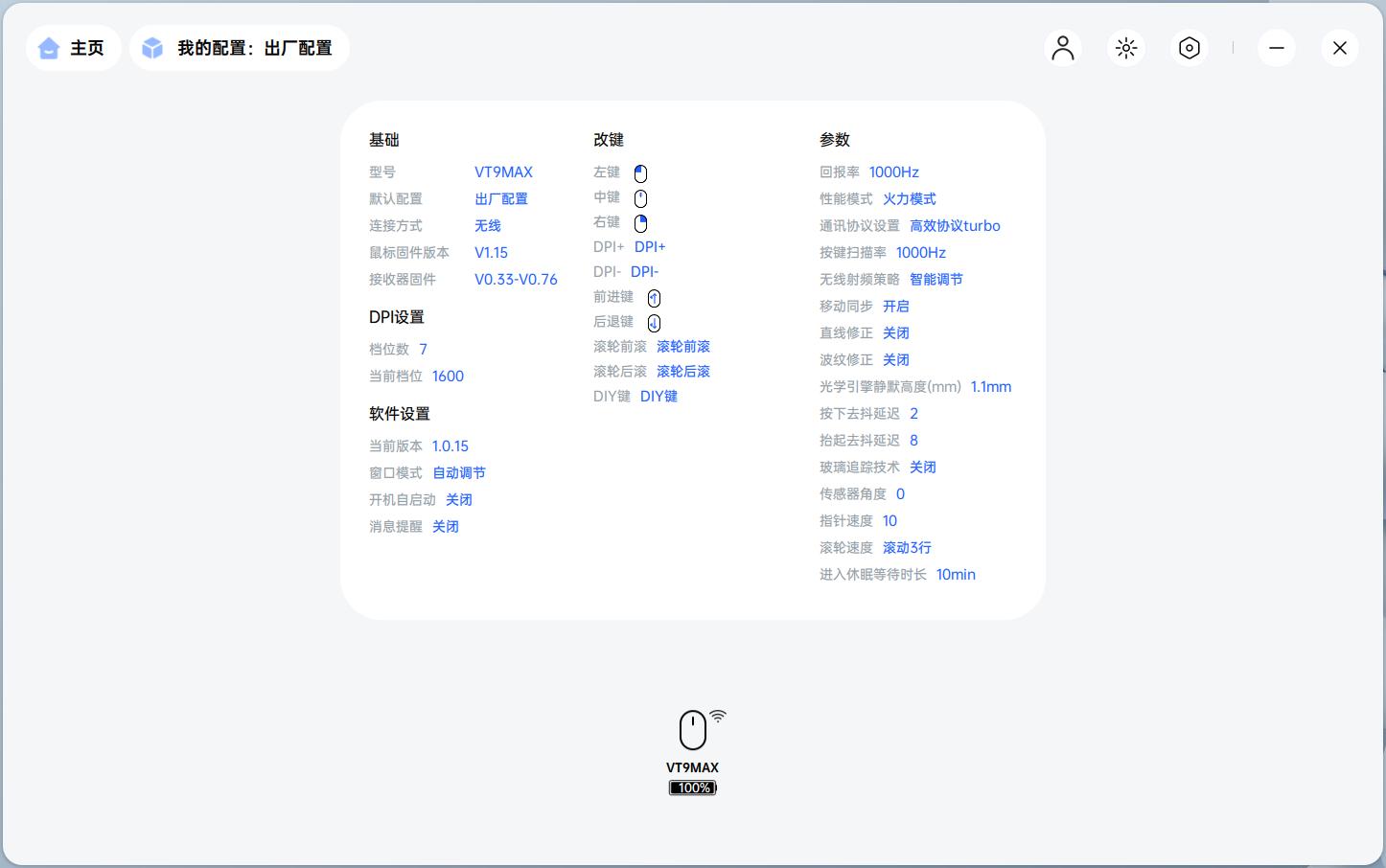Click the 档位数 value 7
1386x868 pixels.
click(x=423, y=350)
